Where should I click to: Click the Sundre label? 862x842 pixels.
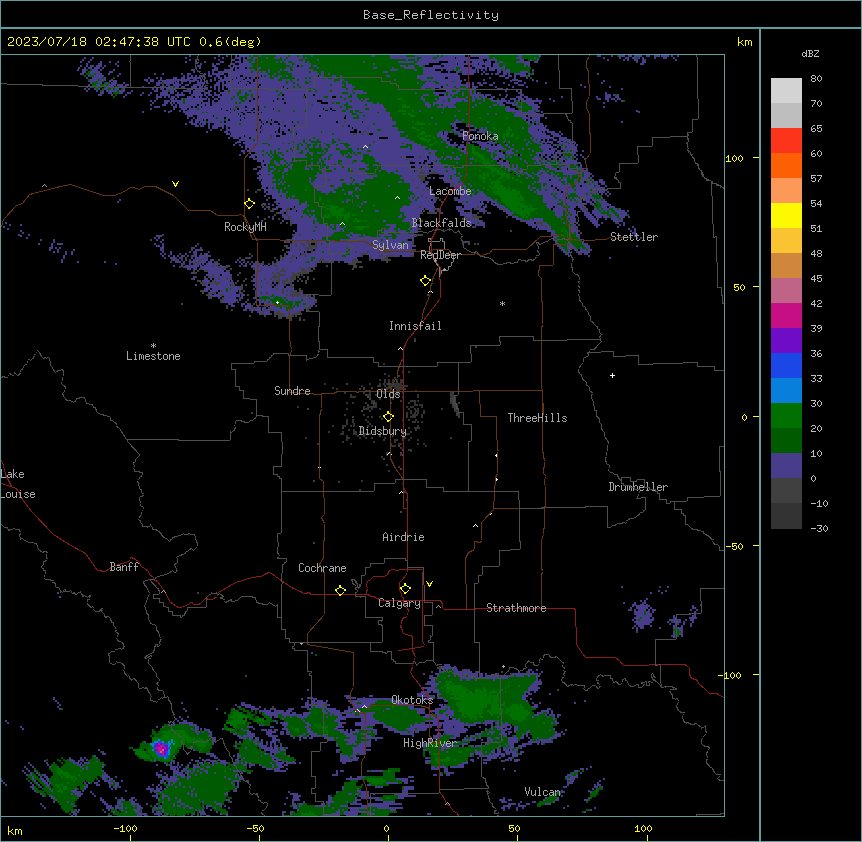(x=292, y=391)
